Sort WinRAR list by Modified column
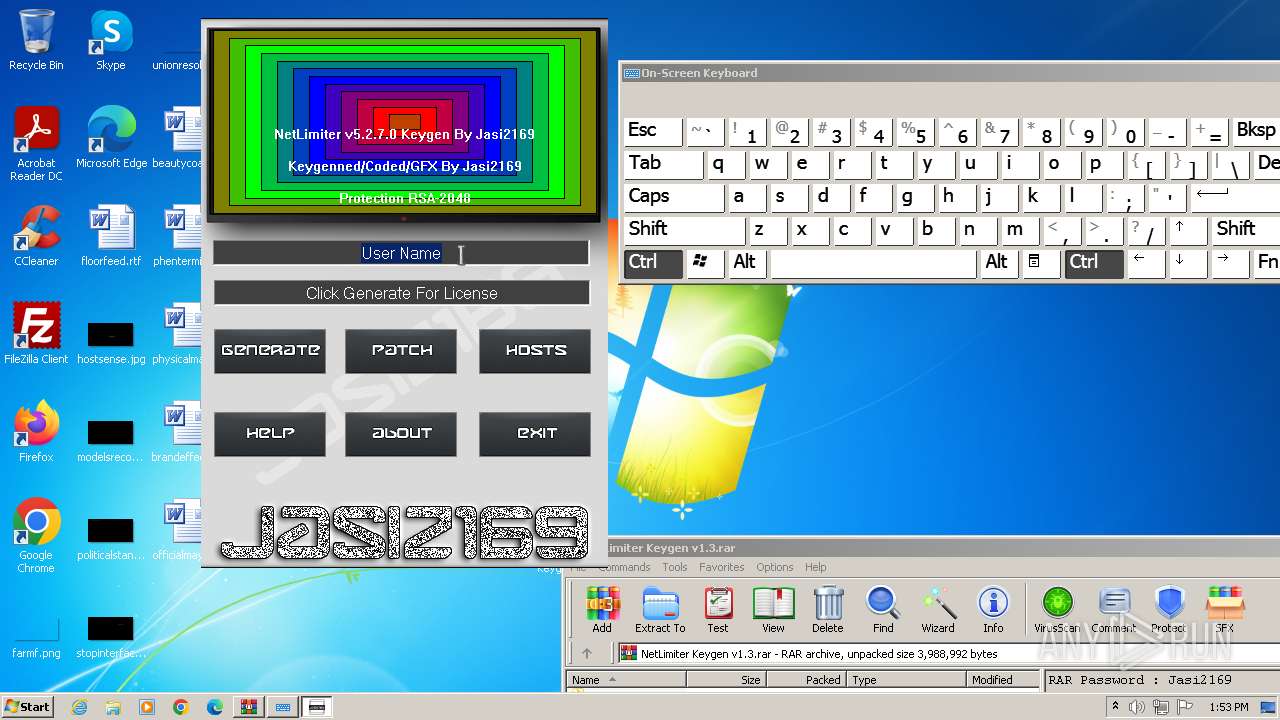 pyautogui.click(x=1003, y=680)
